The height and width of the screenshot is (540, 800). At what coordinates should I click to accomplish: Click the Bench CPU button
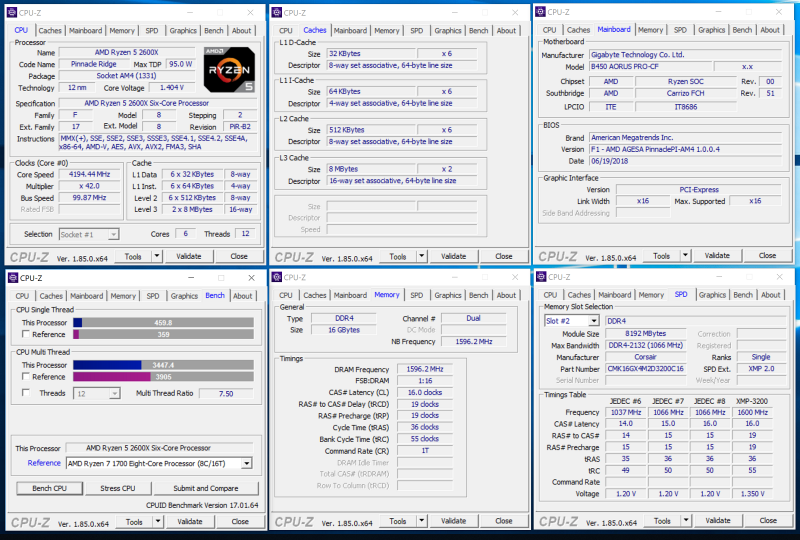point(49,488)
